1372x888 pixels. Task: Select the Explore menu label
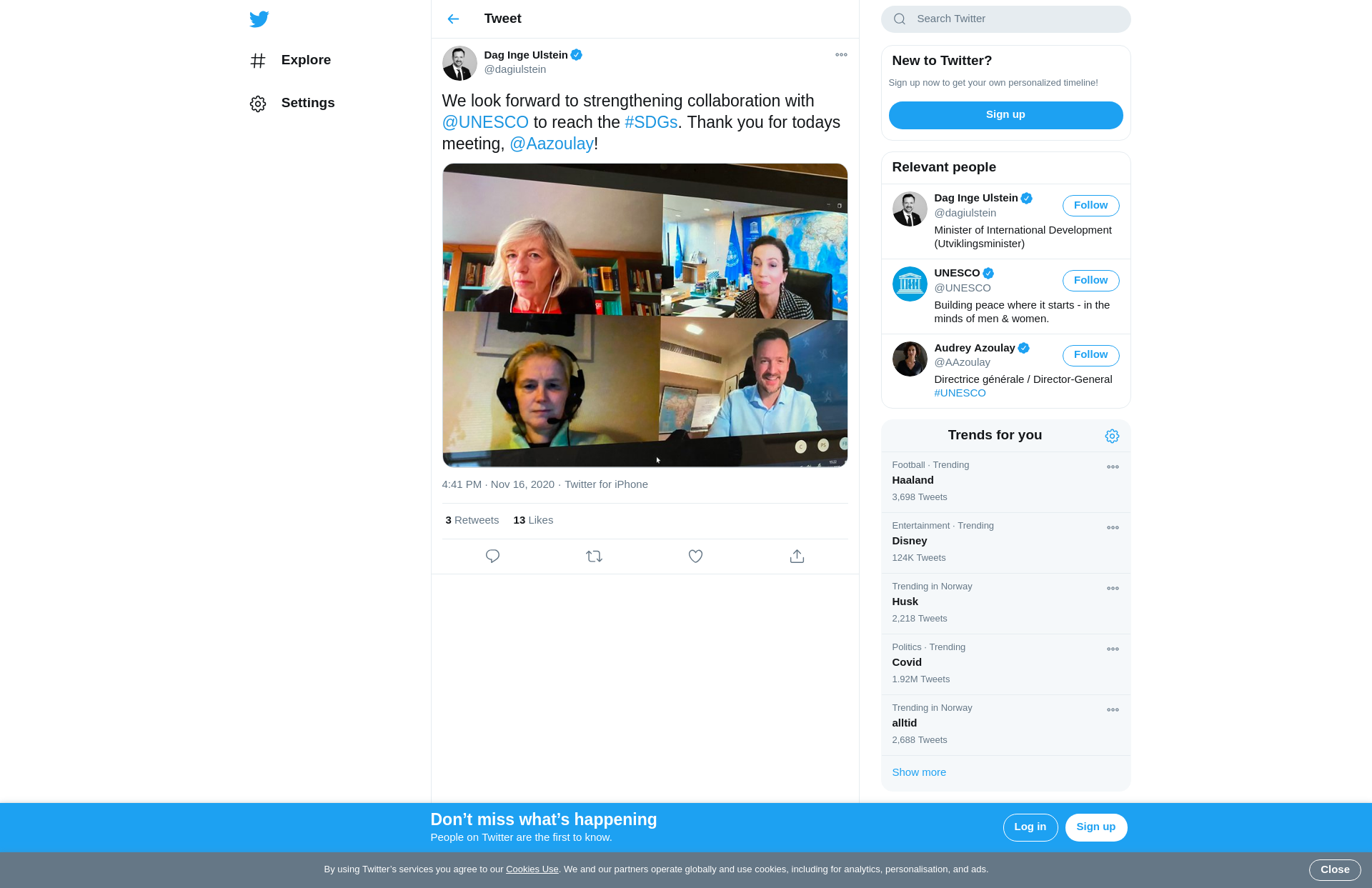coord(306,60)
